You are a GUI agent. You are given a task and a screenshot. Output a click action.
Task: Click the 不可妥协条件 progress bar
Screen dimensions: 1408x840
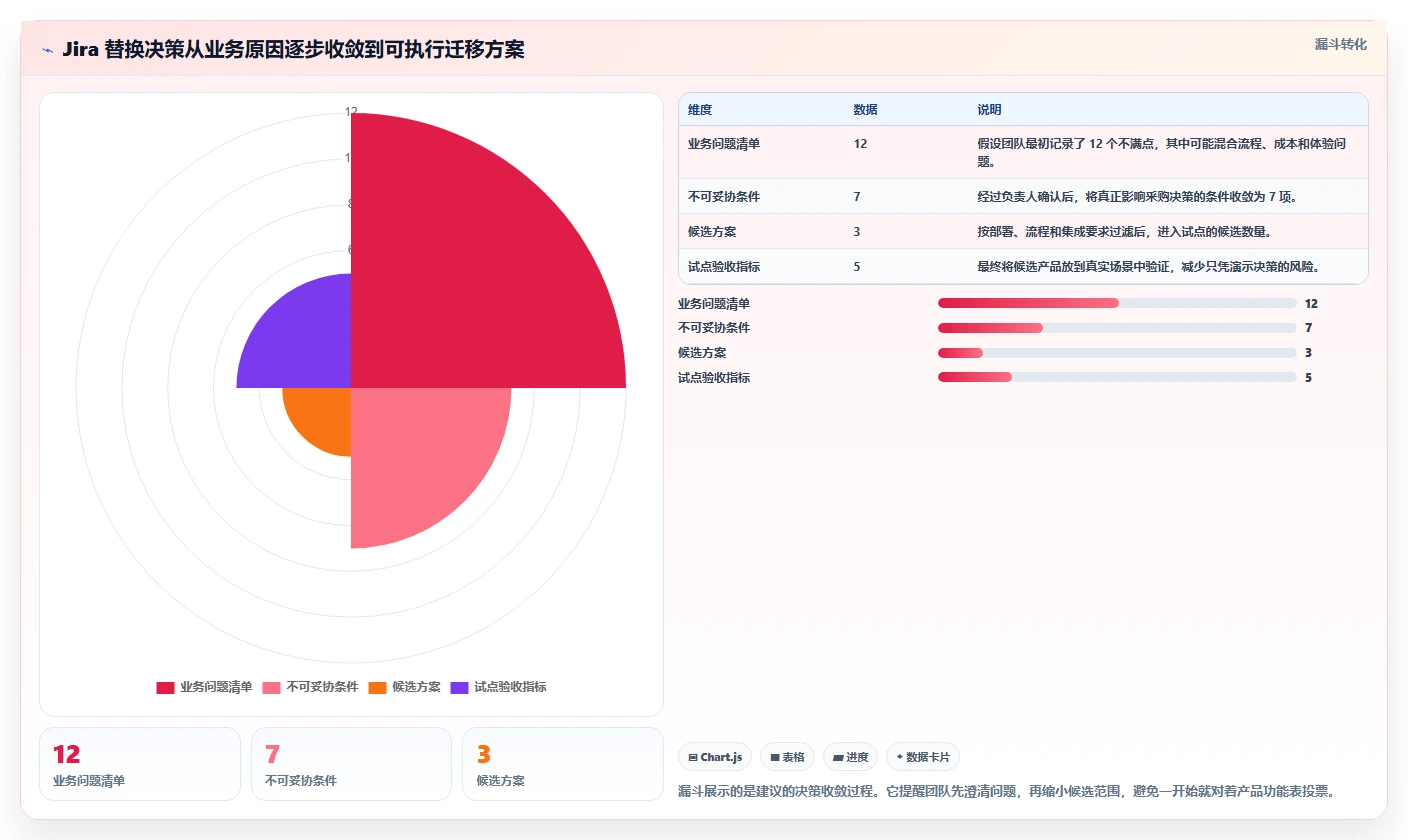pyautogui.click(x=1117, y=328)
